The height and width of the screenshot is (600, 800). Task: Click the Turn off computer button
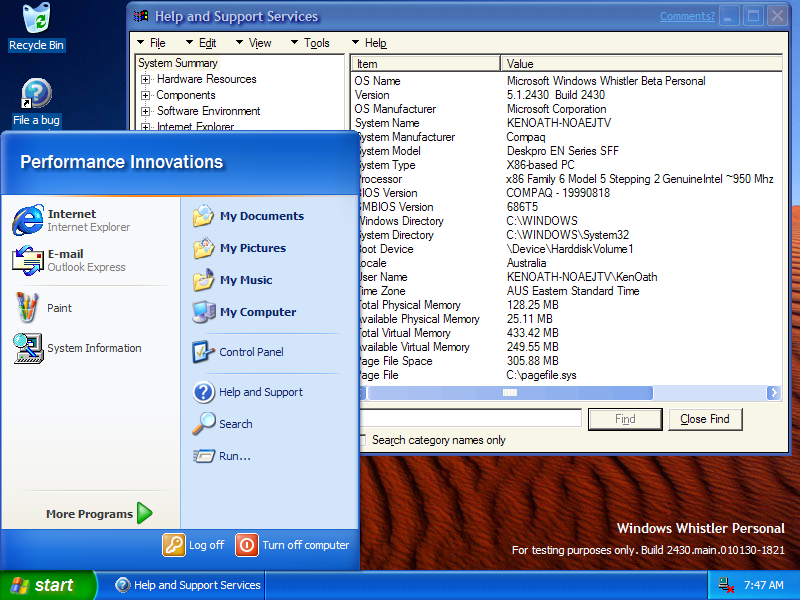coord(293,545)
